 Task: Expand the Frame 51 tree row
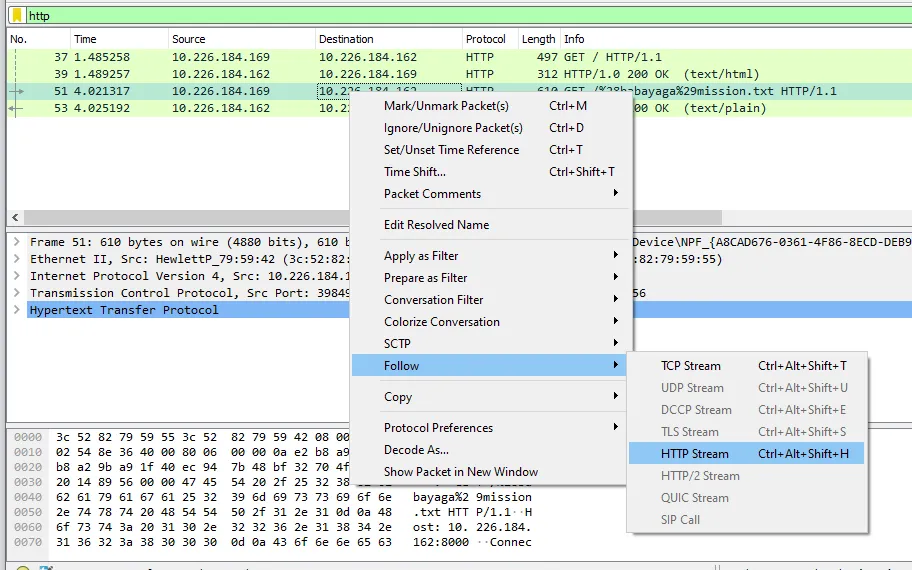pos(17,242)
